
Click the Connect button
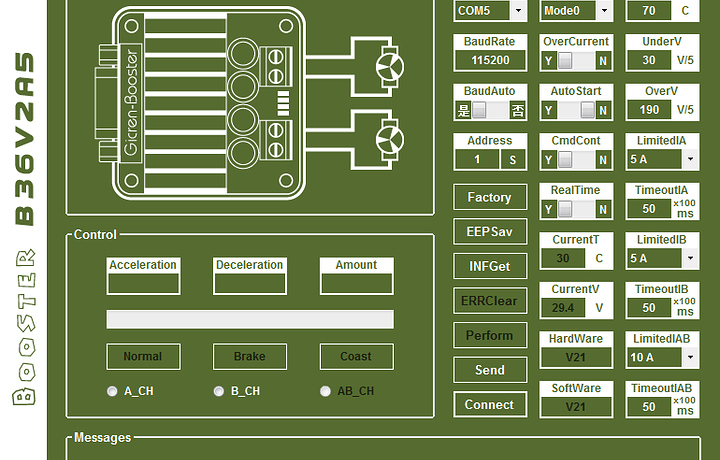(x=490, y=405)
